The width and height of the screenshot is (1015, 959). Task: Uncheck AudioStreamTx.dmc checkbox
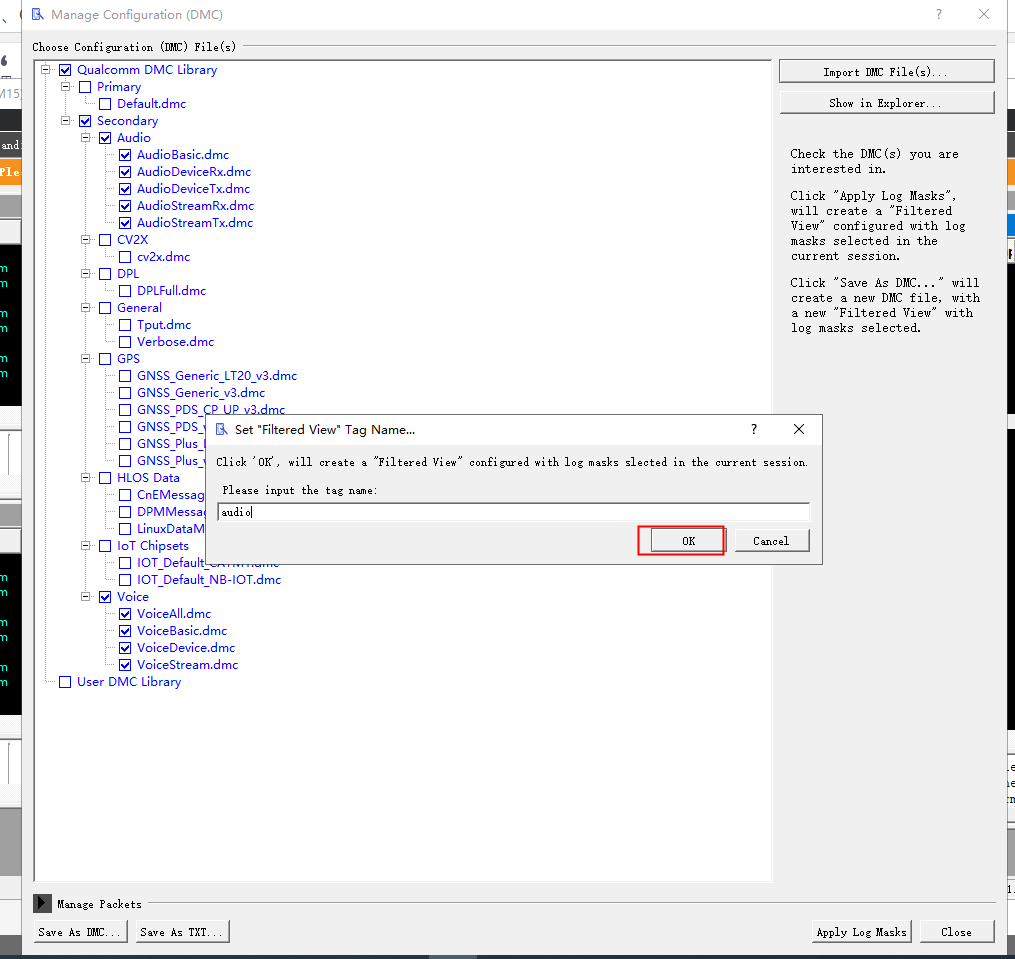(x=125, y=223)
